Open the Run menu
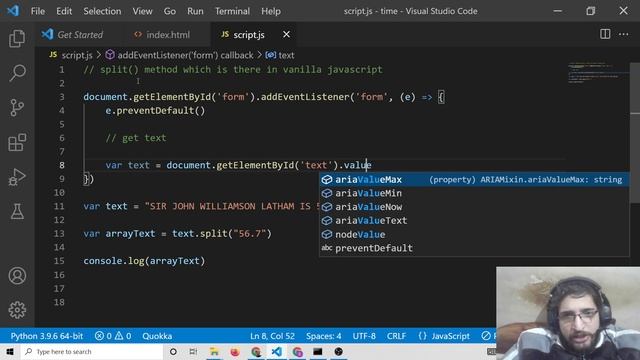The height and width of the screenshot is (360, 640). click(x=195, y=11)
